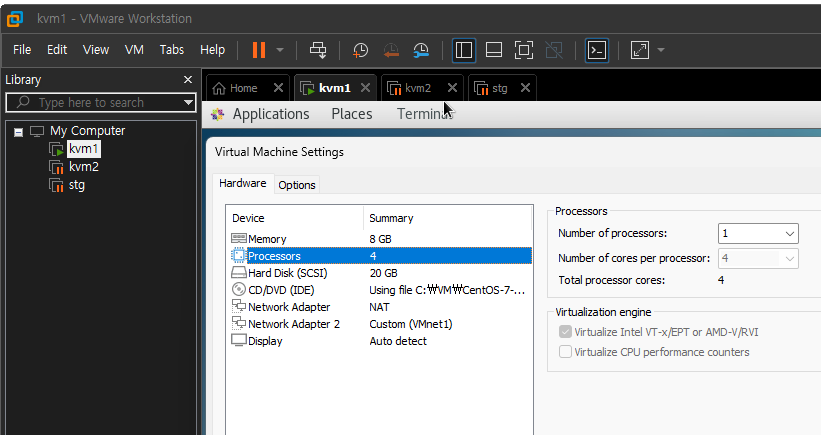Select kvm1 in the library tree
The width and height of the screenshot is (821, 435).
click(84, 149)
